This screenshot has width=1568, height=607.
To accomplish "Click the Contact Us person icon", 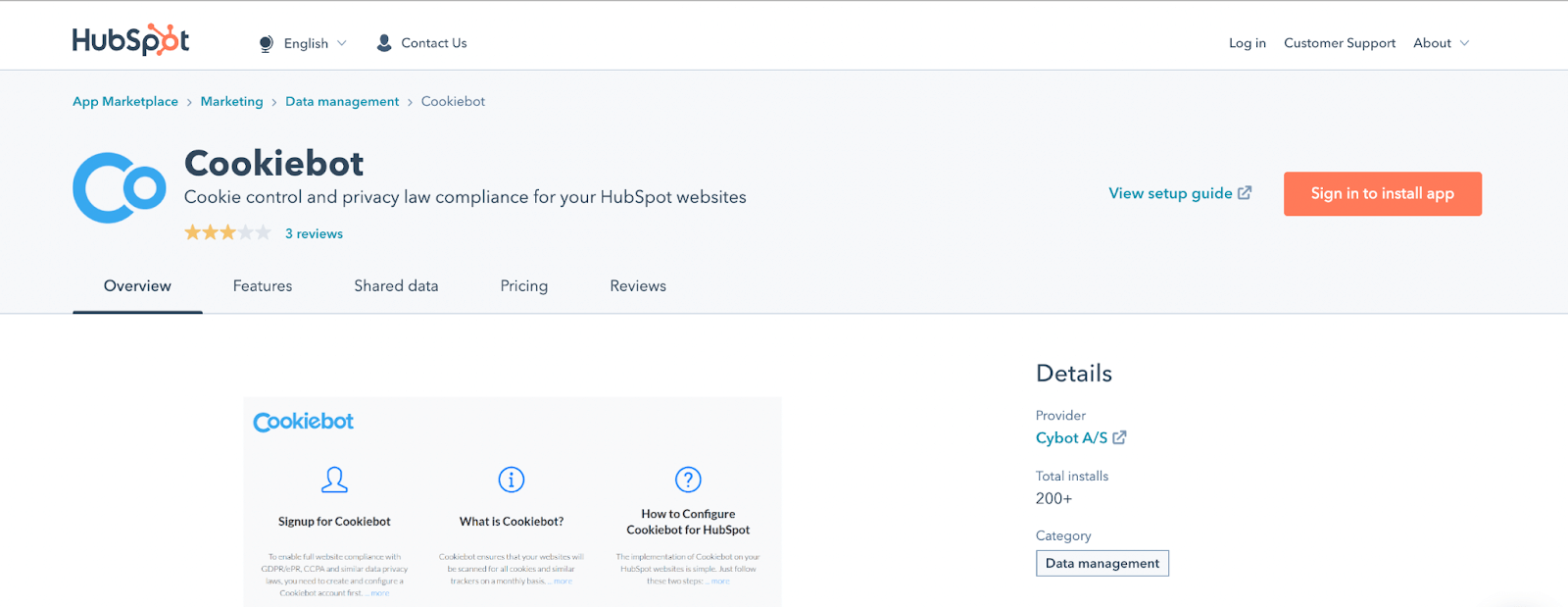I will [384, 43].
